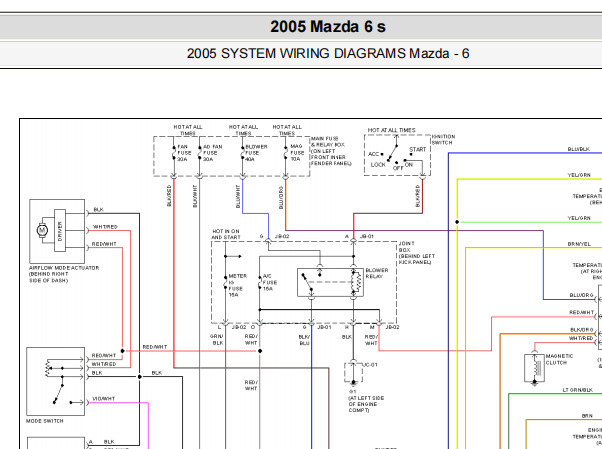Click the "A/C FUSE 15A" label
Viewport: 602px width, 449px height.
click(270, 282)
